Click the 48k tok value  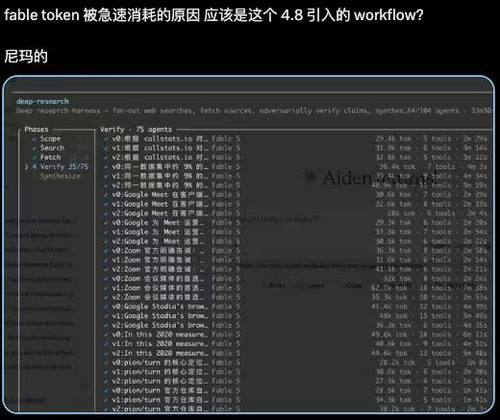[393, 316]
